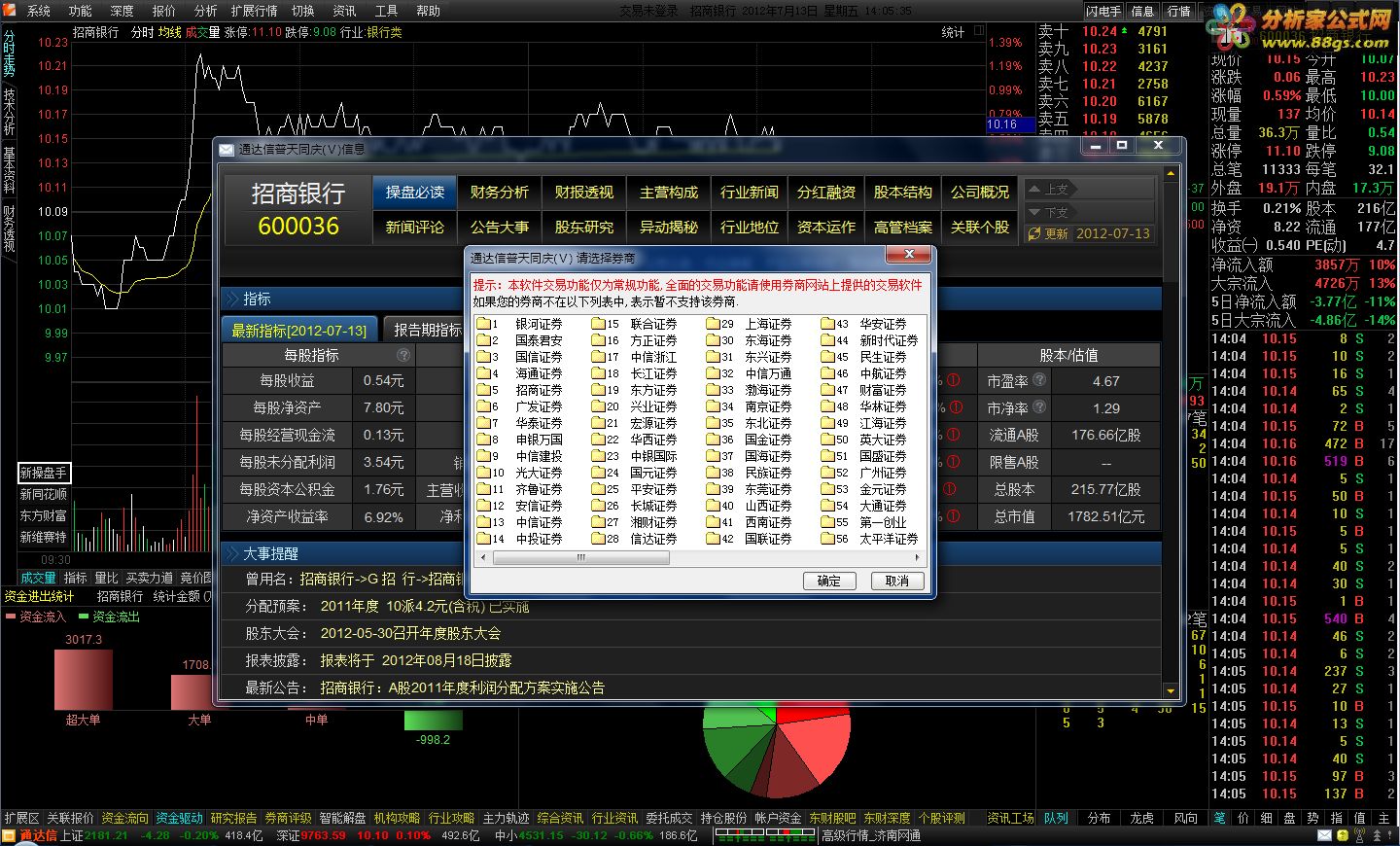1400x846 pixels.
Task: Toggle 势 view in bottom-right strip
Action: (x=1313, y=819)
